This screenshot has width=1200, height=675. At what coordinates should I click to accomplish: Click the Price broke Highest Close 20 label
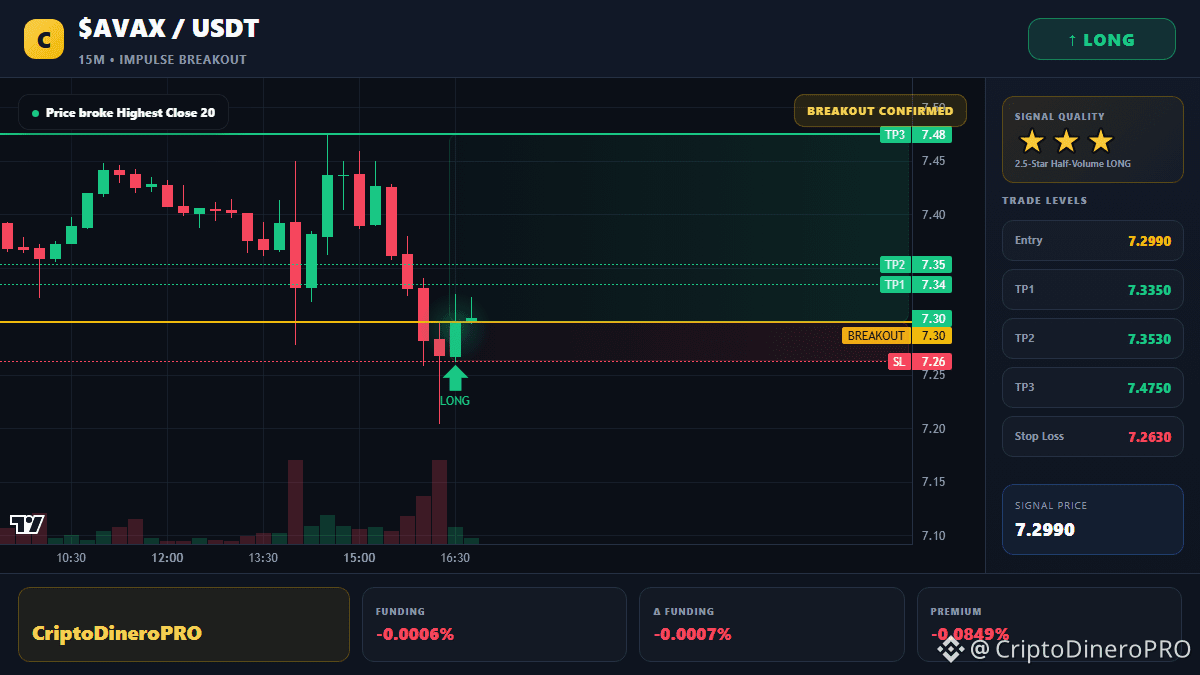(123, 113)
